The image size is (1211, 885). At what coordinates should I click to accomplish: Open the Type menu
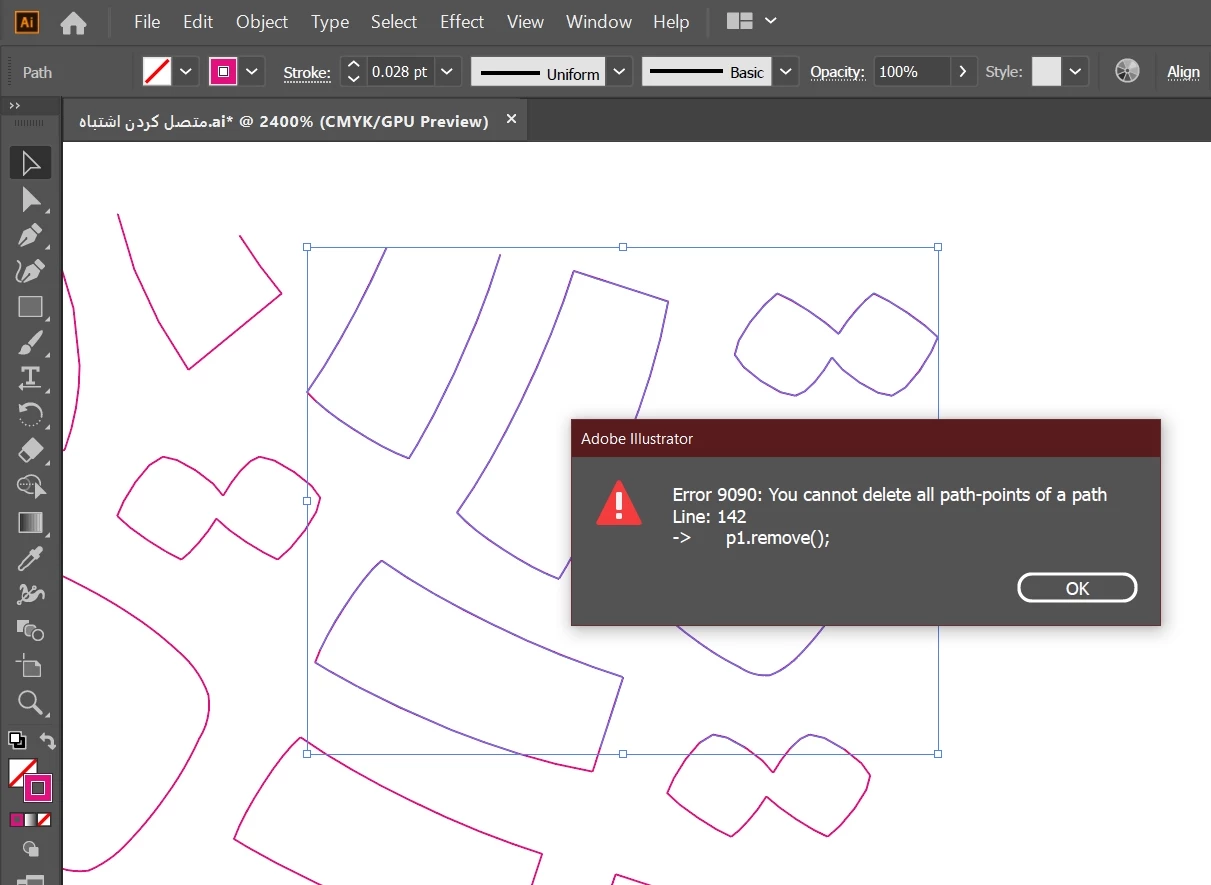pos(330,21)
